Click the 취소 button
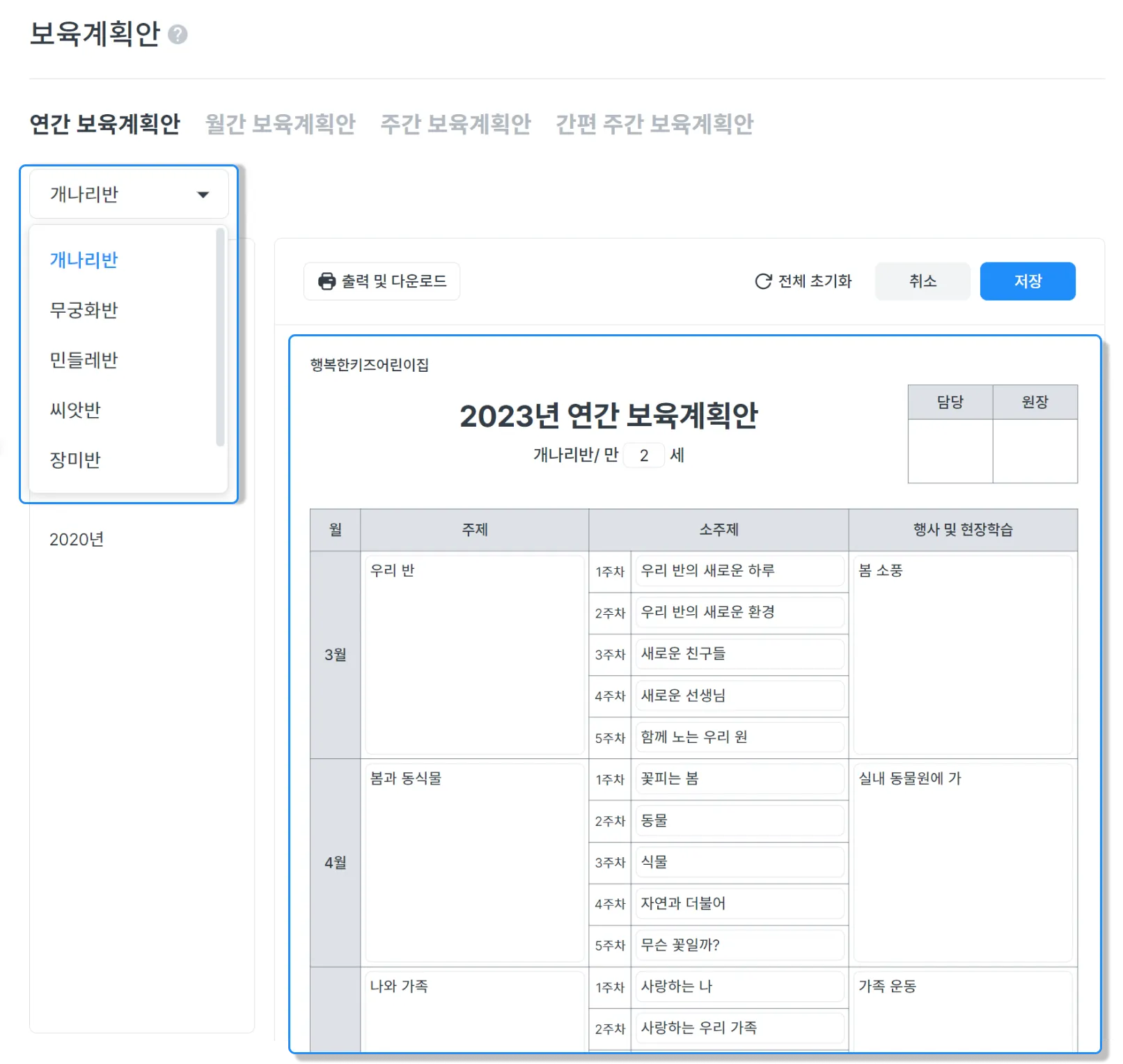1123x1064 pixels. pyautogui.click(x=922, y=281)
